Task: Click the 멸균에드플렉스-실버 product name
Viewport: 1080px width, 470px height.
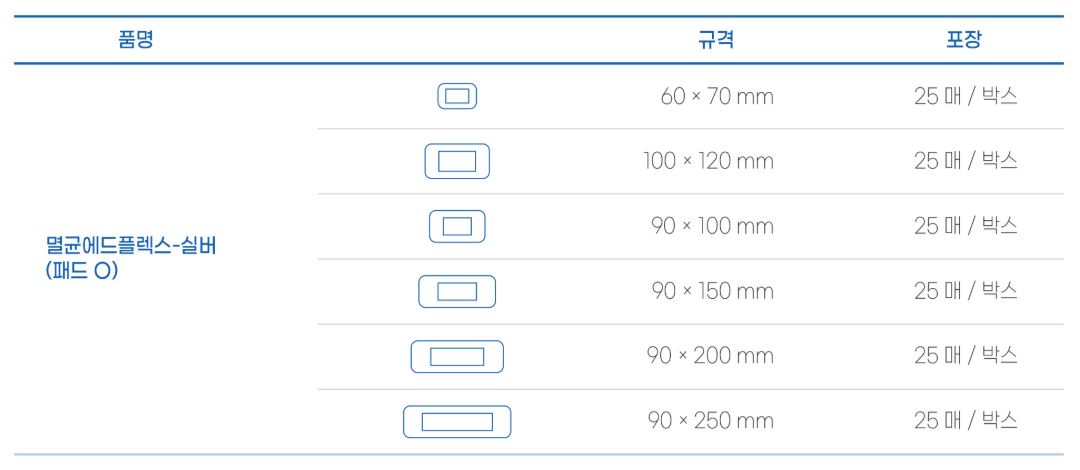Action: click(x=131, y=245)
